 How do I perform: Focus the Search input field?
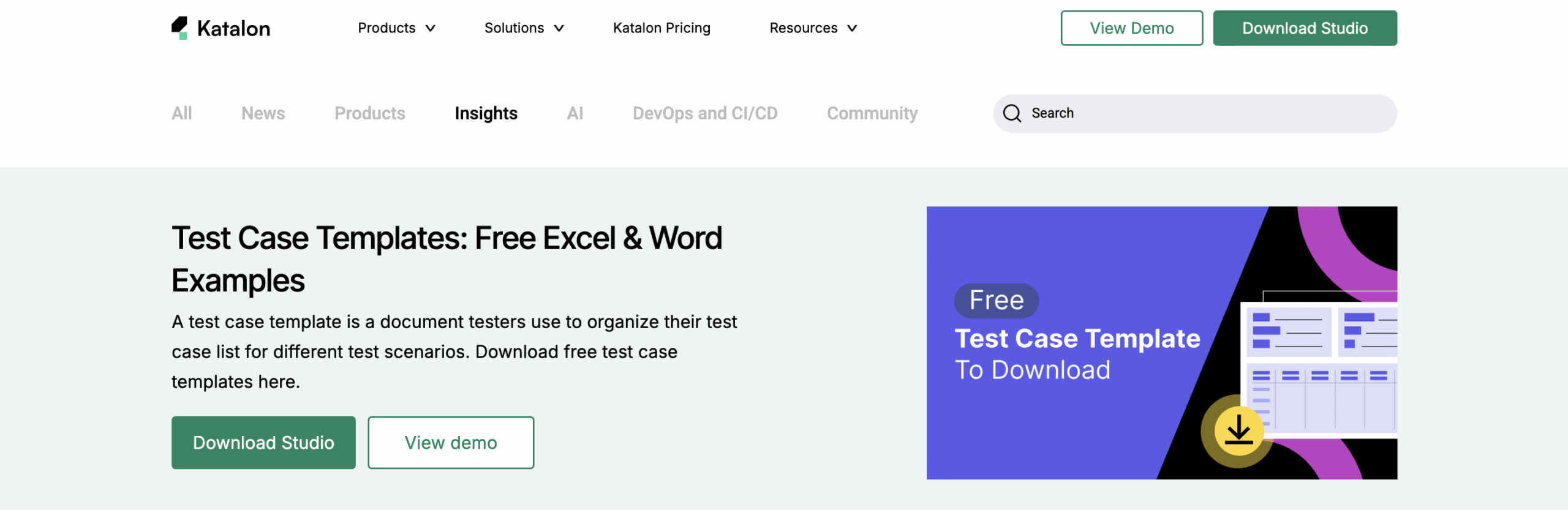click(x=1195, y=113)
